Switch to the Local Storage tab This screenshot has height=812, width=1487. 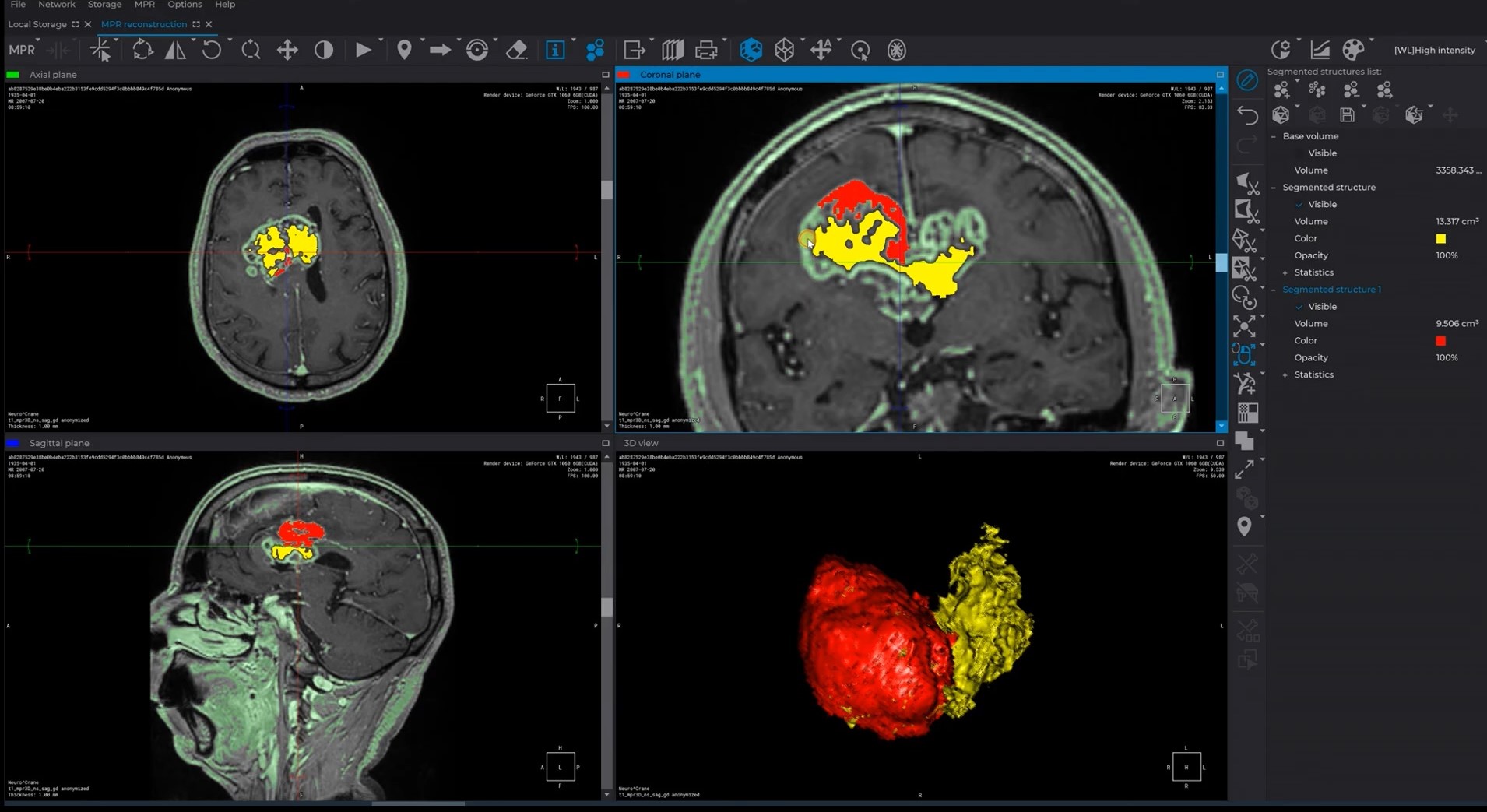tap(37, 24)
